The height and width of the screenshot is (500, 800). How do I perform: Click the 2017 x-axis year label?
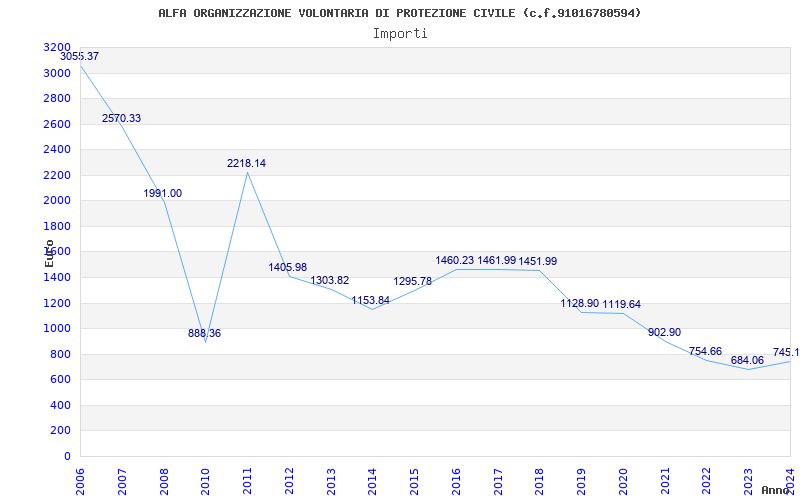(x=498, y=480)
